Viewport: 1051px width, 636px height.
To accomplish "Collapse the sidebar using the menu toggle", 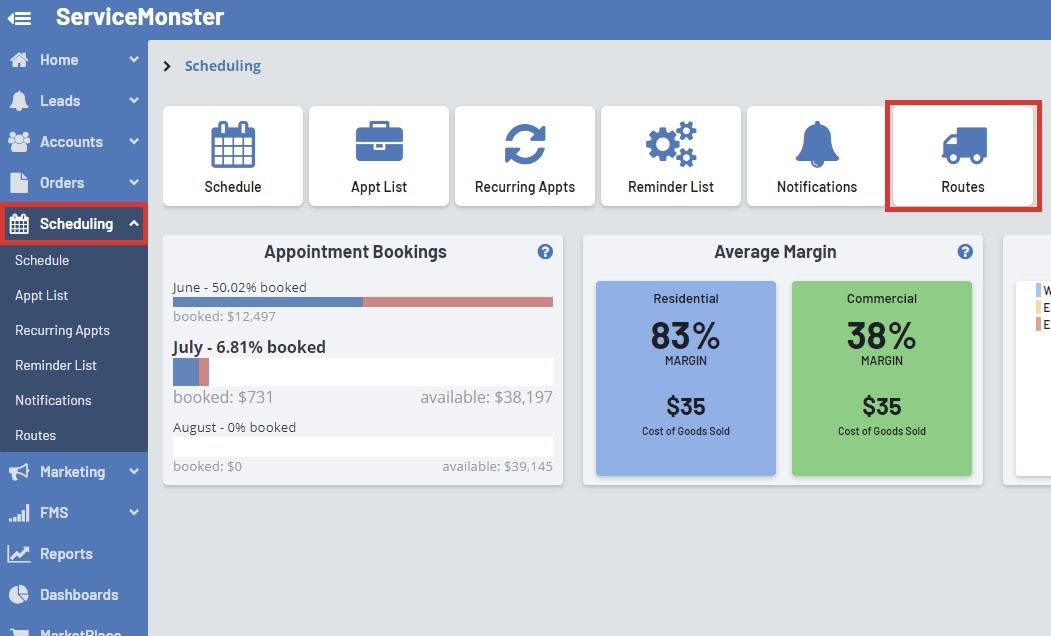I will point(19,18).
